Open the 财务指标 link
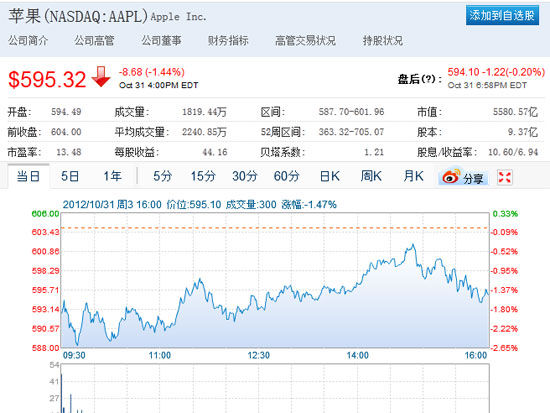This screenshot has height=413, width=550. [x=228, y=41]
